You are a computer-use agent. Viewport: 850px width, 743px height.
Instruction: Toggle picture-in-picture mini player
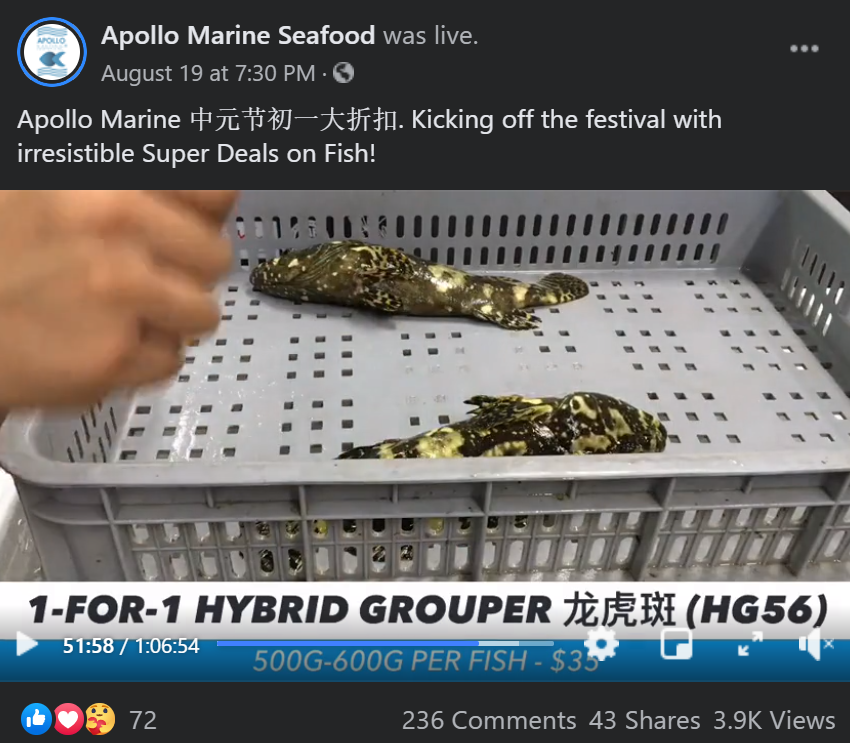676,644
